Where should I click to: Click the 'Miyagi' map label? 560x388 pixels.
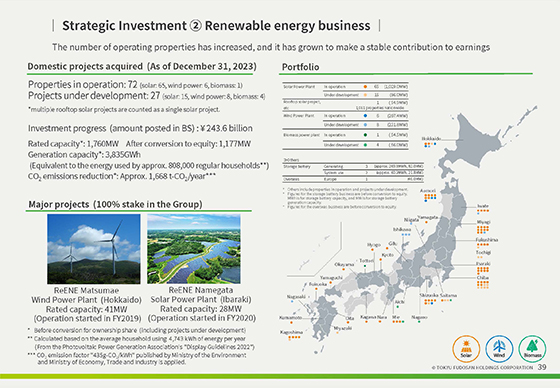(483, 222)
